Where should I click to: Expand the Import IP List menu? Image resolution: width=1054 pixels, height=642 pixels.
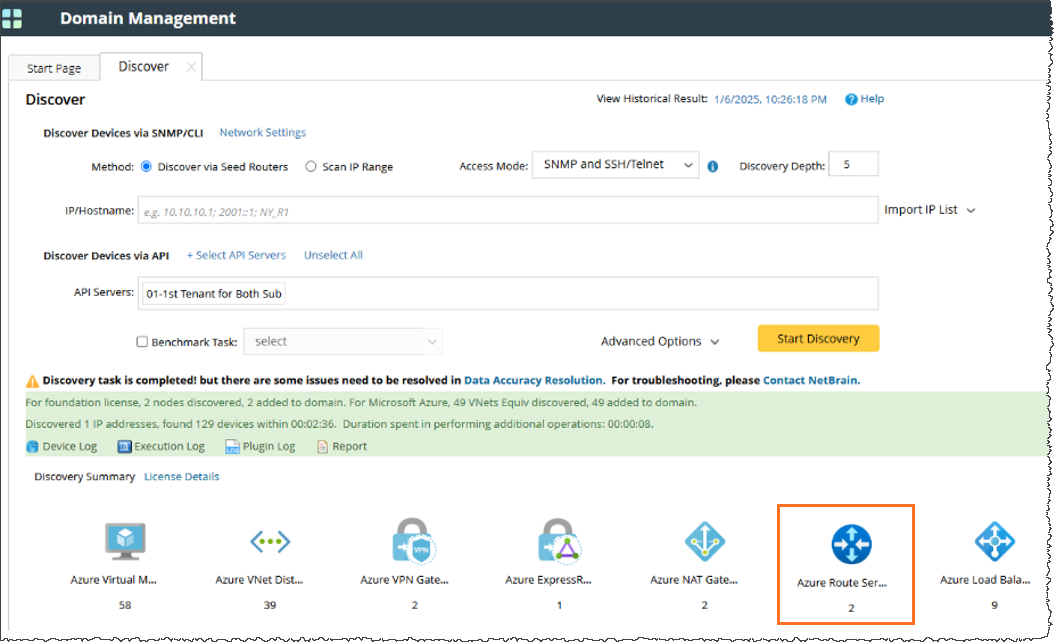(x=929, y=210)
